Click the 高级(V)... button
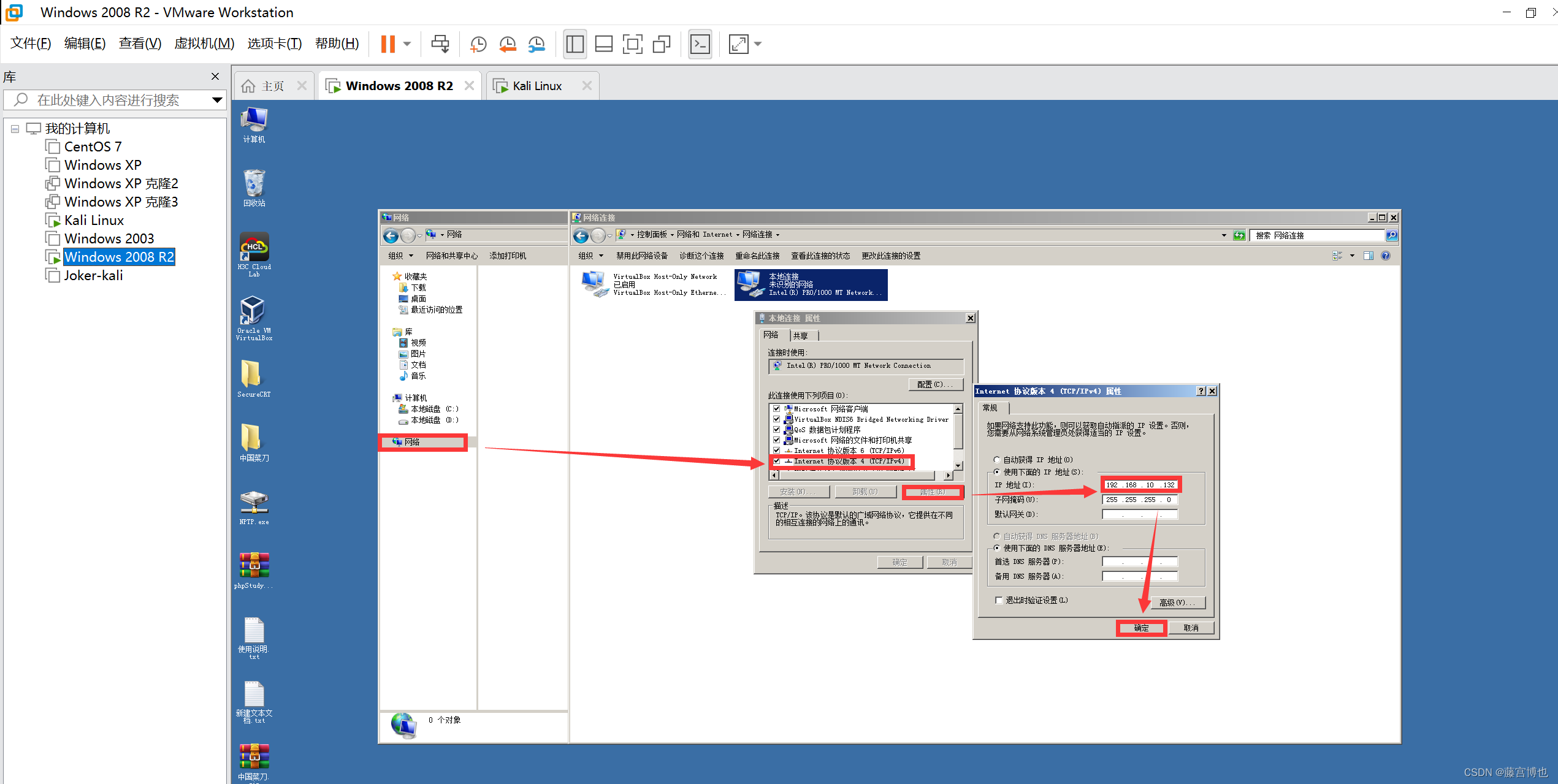 (x=1177, y=603)
